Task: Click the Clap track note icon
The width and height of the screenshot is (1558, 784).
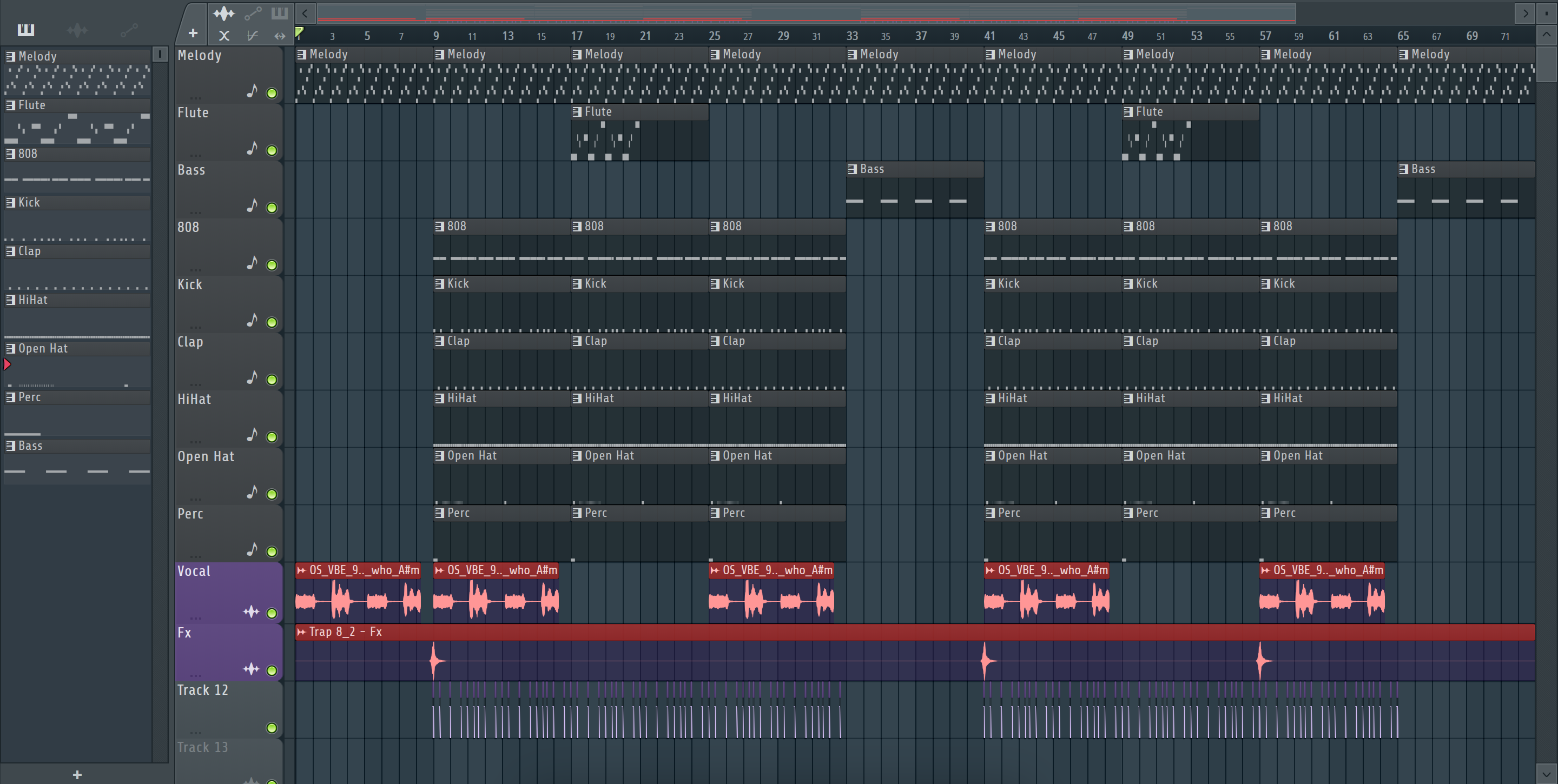Action: 252,377
